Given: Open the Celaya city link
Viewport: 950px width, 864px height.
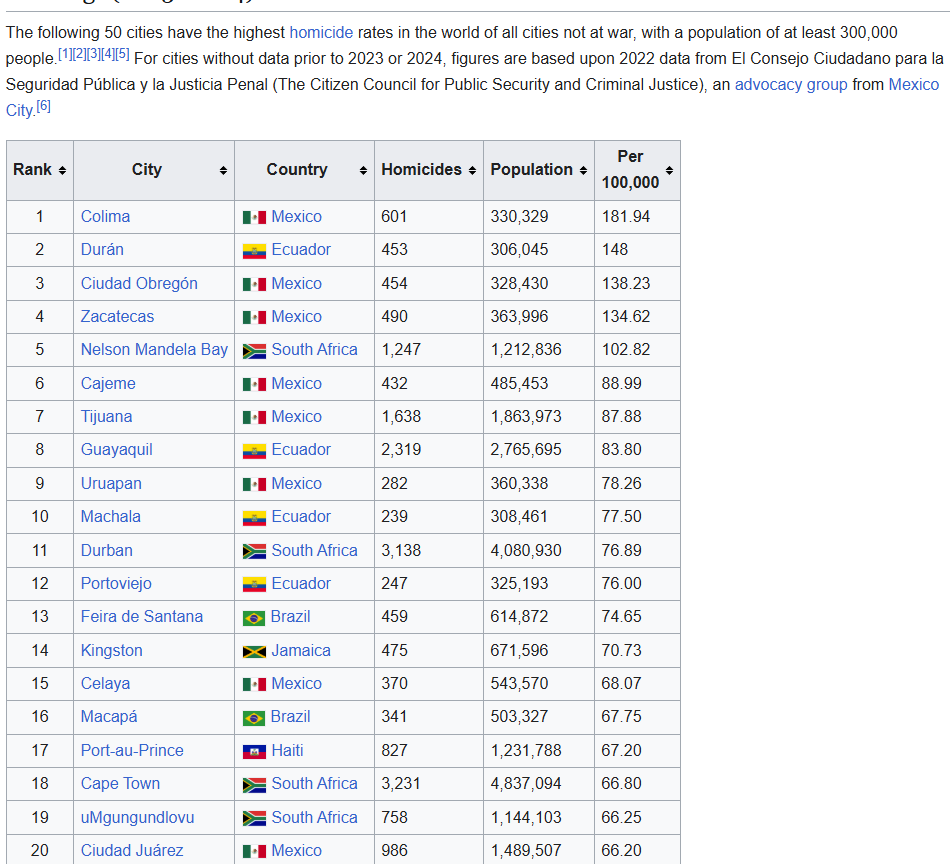Looking at the screenshot, I should pos(105,683).
